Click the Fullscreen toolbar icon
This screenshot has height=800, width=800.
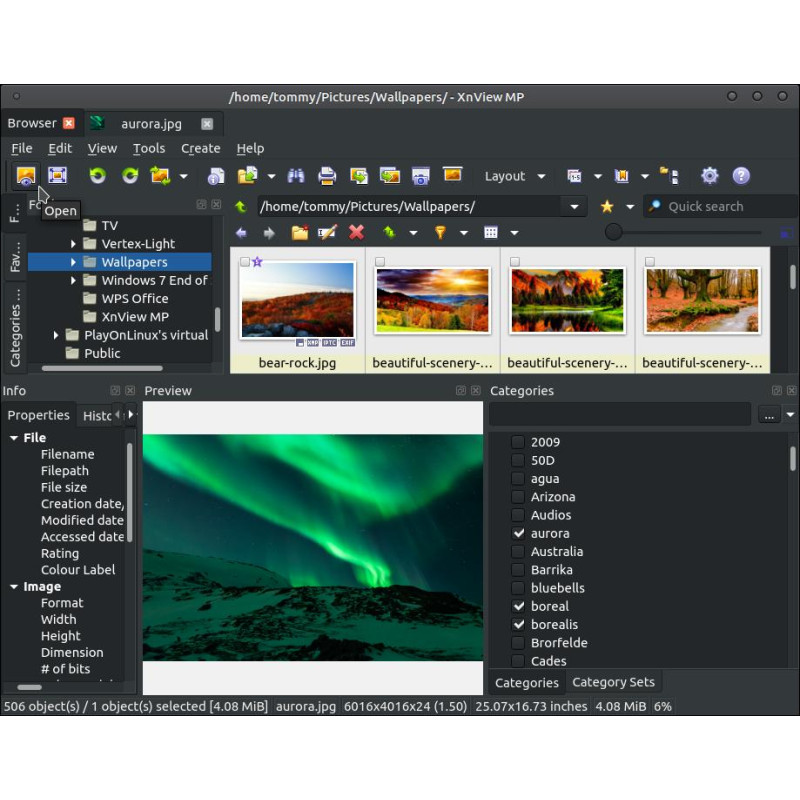coord(57,176)
